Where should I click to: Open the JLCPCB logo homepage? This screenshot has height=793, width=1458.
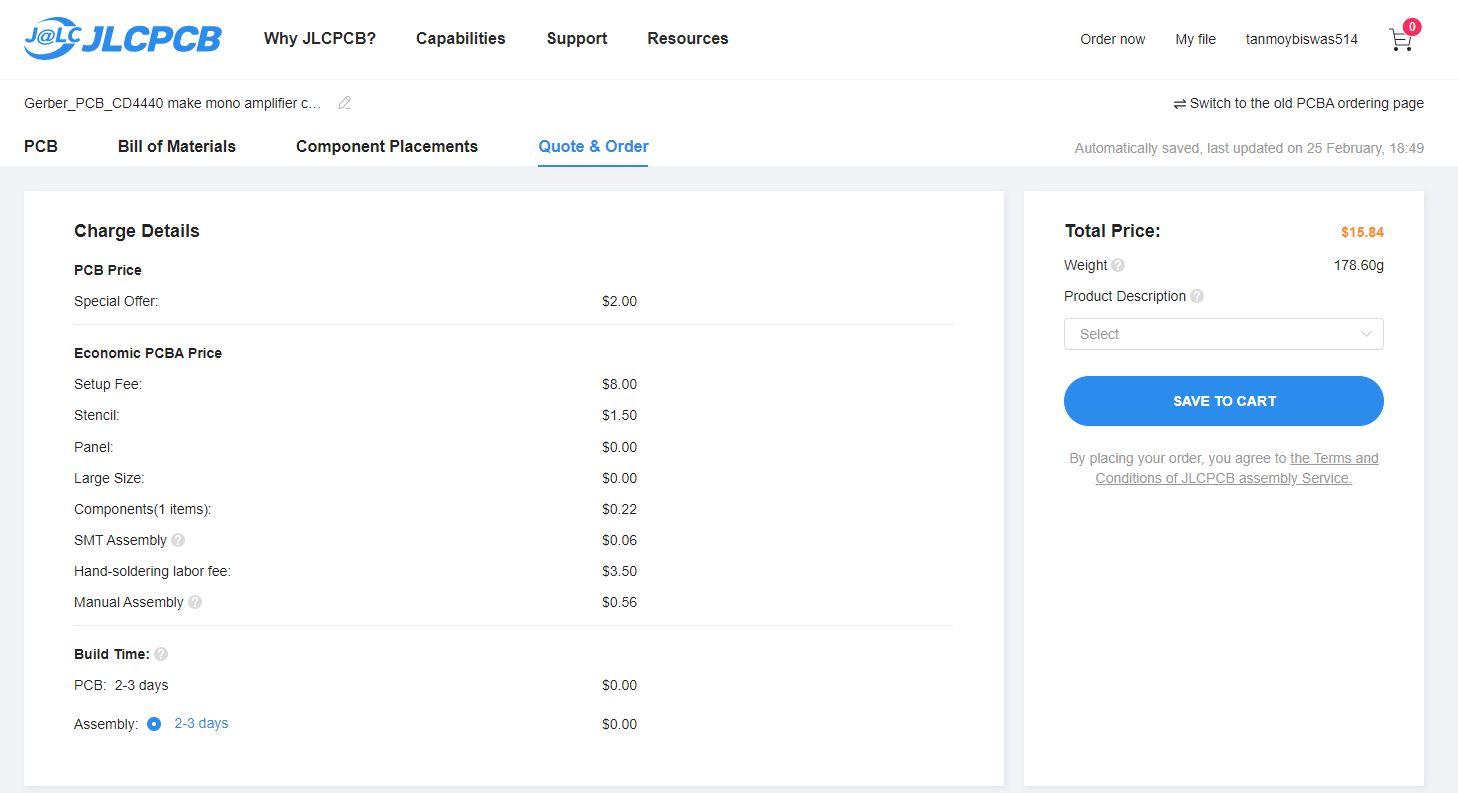point(122,39)
